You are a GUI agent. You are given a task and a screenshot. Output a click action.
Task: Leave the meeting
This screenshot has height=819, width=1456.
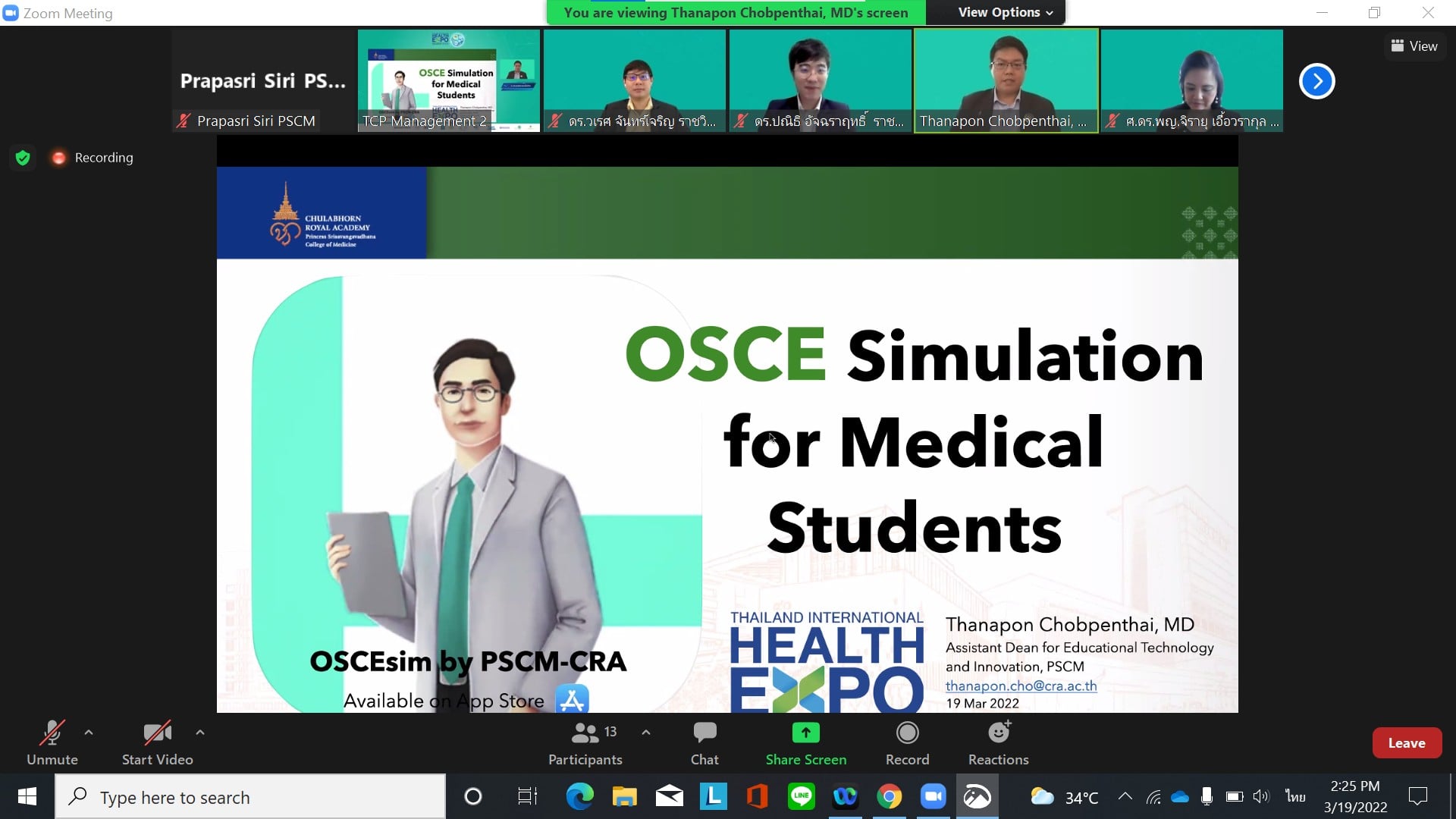tap(1407, 743)
